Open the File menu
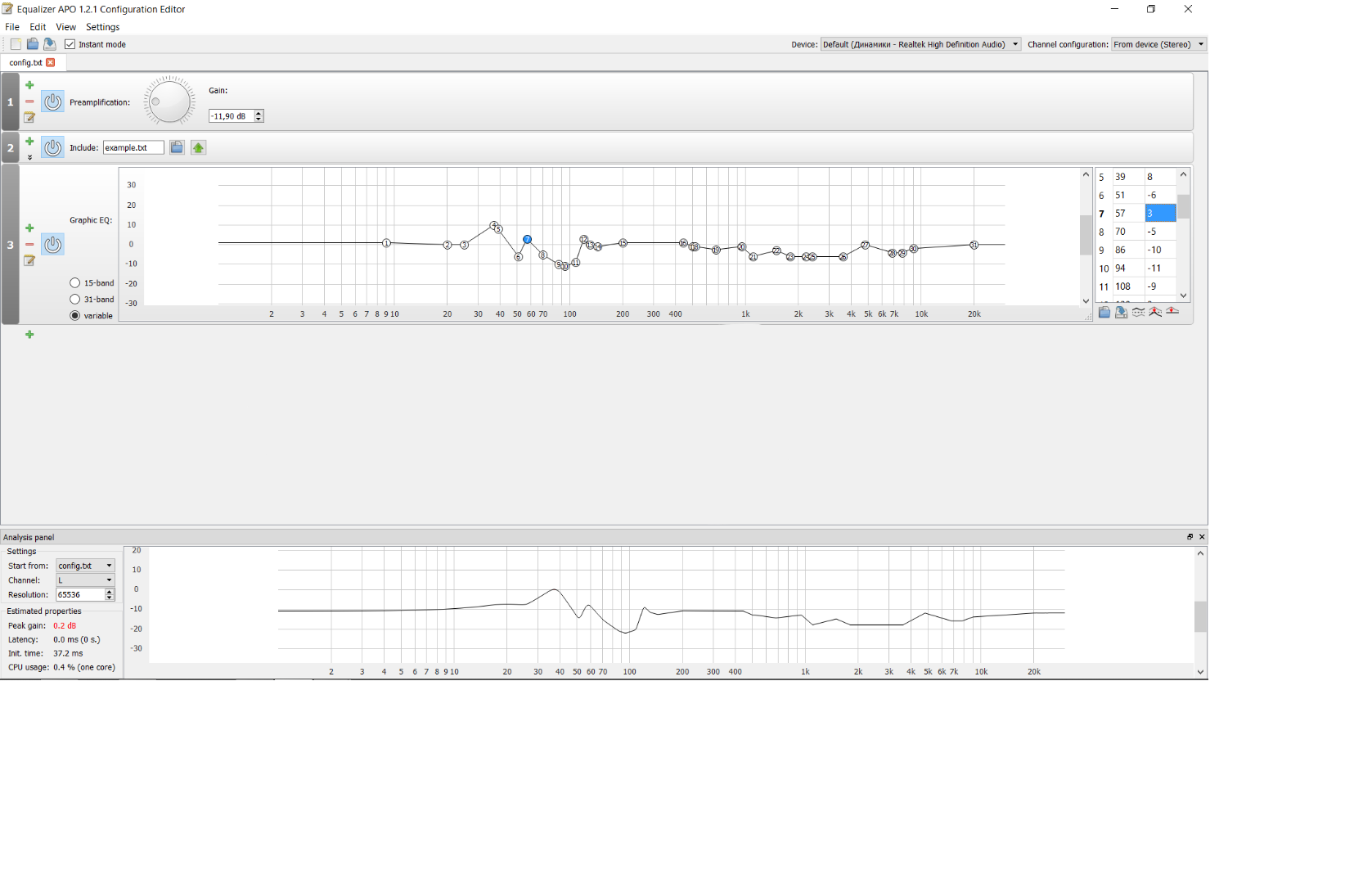 [x=12, y=27]
